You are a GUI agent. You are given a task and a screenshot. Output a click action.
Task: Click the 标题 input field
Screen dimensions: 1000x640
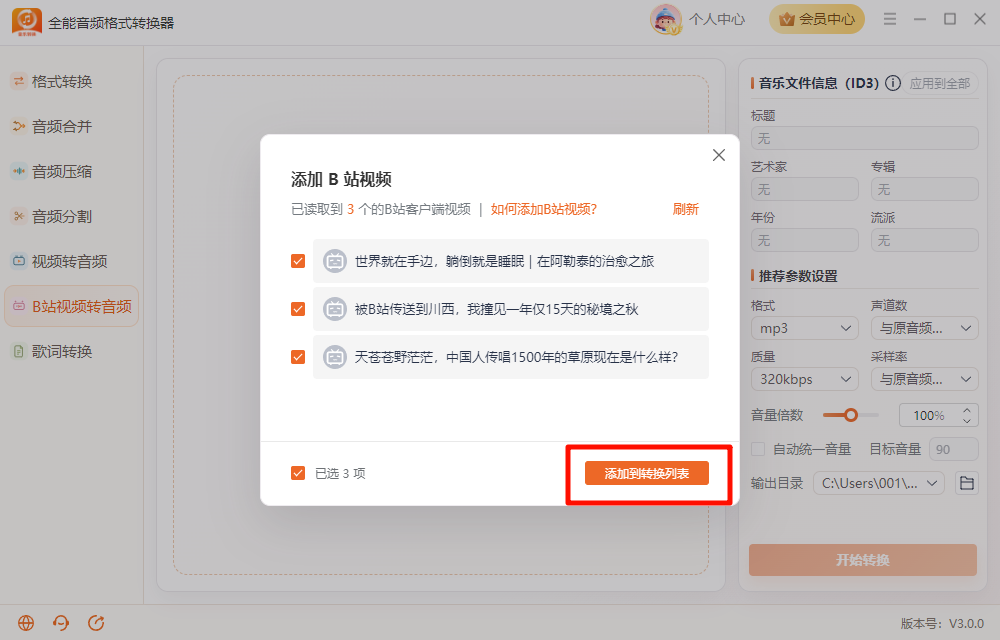[865, 138]
